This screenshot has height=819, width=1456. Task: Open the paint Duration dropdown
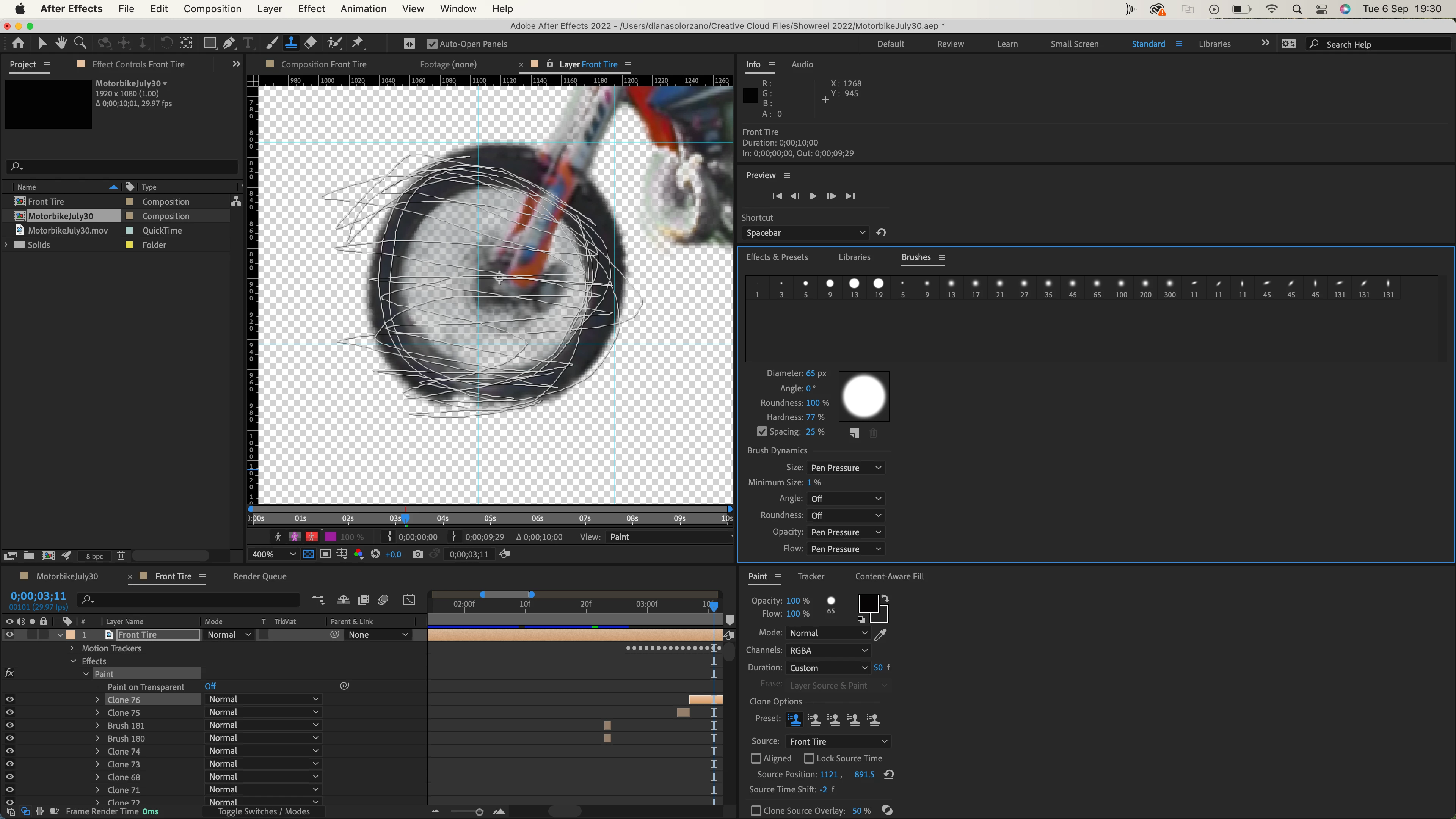click(827, 668)
